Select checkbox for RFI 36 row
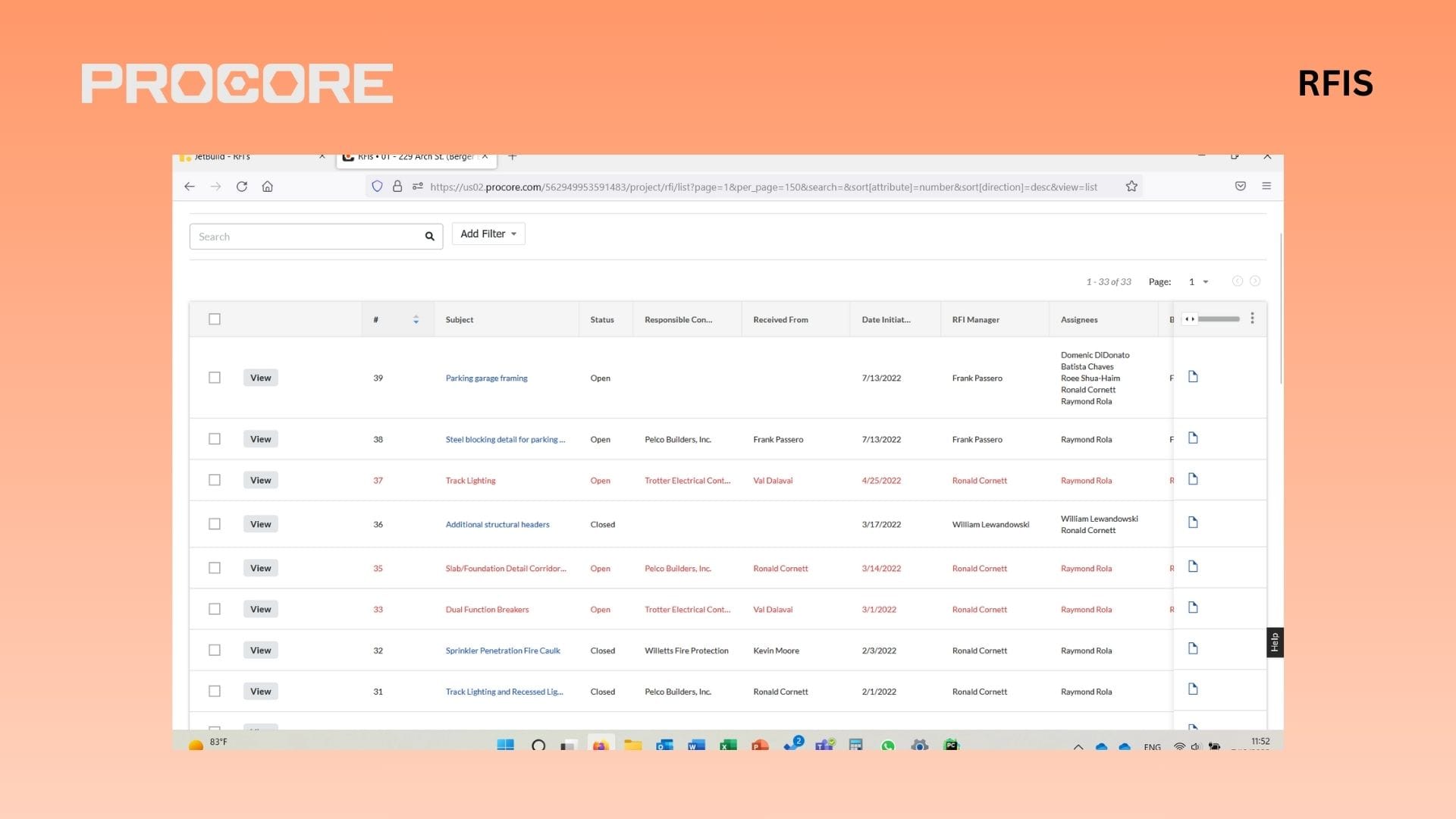Viewport: 1456px width, 819px height. point(215,524)
